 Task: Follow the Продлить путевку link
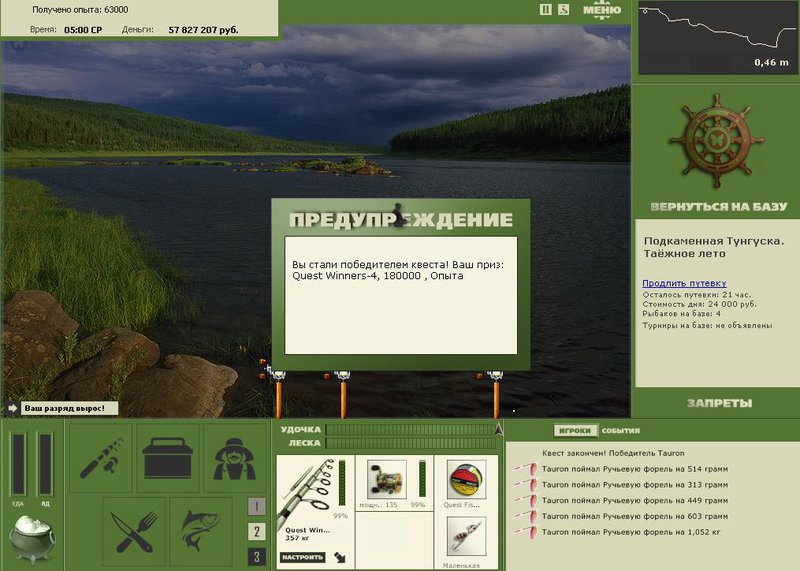point(684,283)
